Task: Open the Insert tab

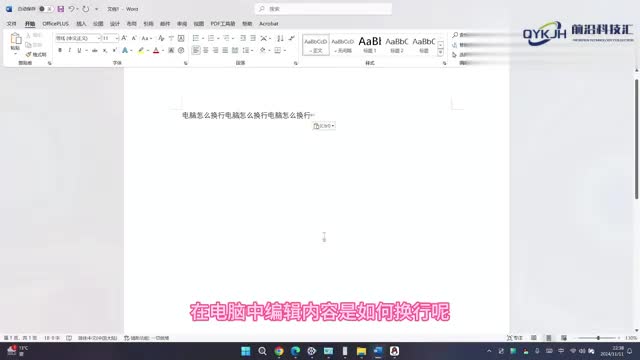Action: click(x=81, y=24)
